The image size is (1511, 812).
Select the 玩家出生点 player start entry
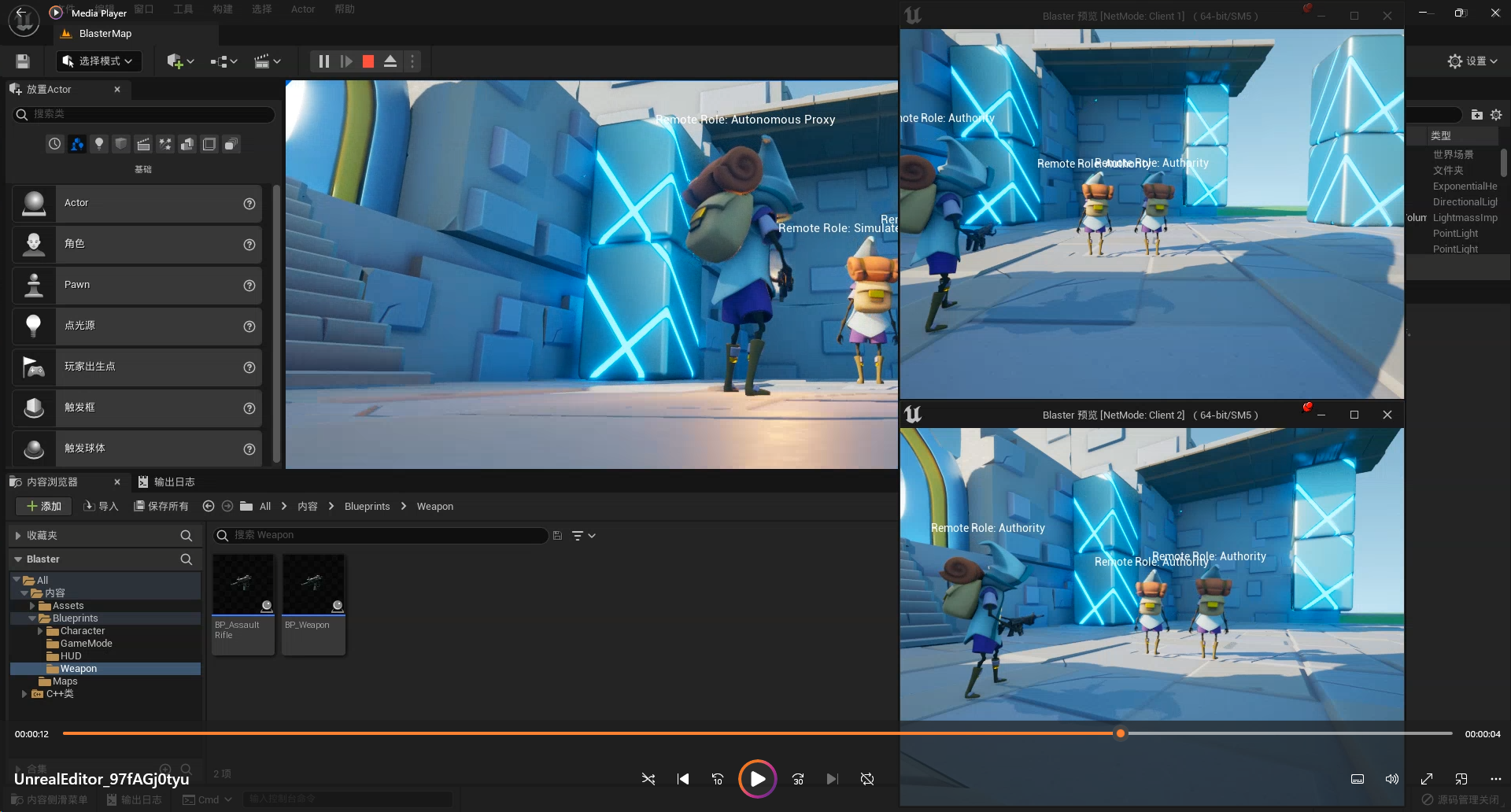[137, 367]
